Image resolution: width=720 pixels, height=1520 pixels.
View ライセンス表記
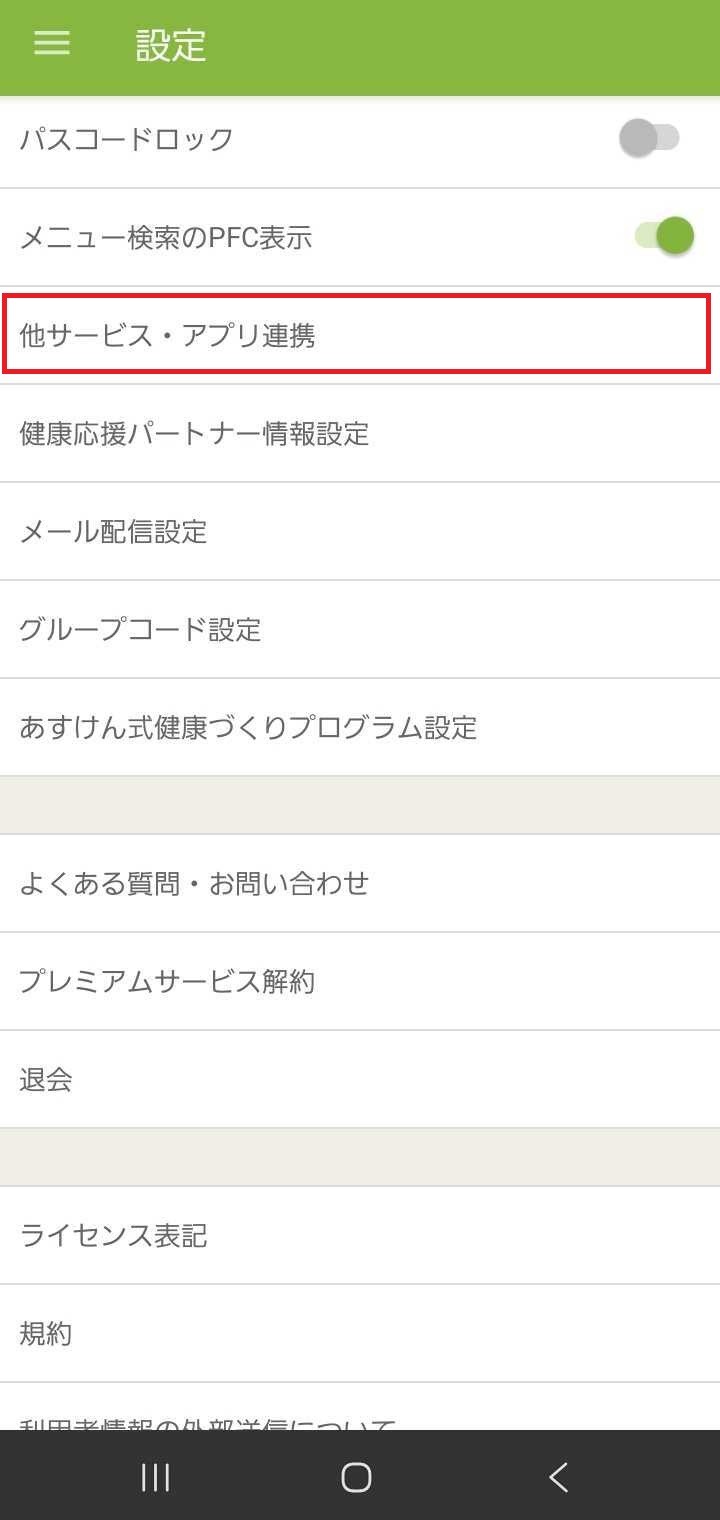pyautogui.click(x=360, y=1235)
